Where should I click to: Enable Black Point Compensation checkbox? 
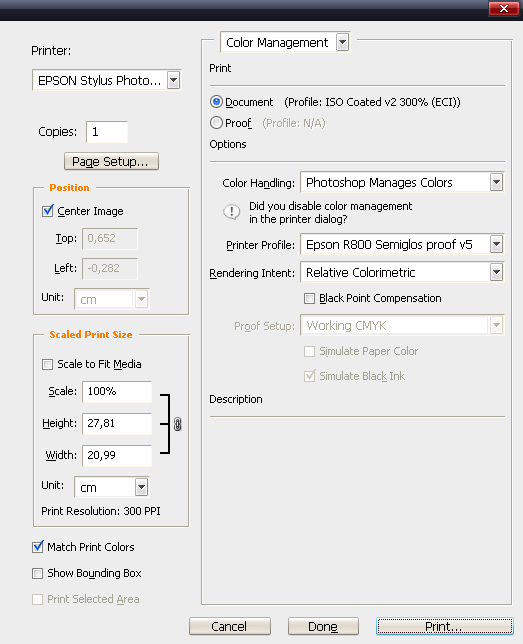coord(309,298)
